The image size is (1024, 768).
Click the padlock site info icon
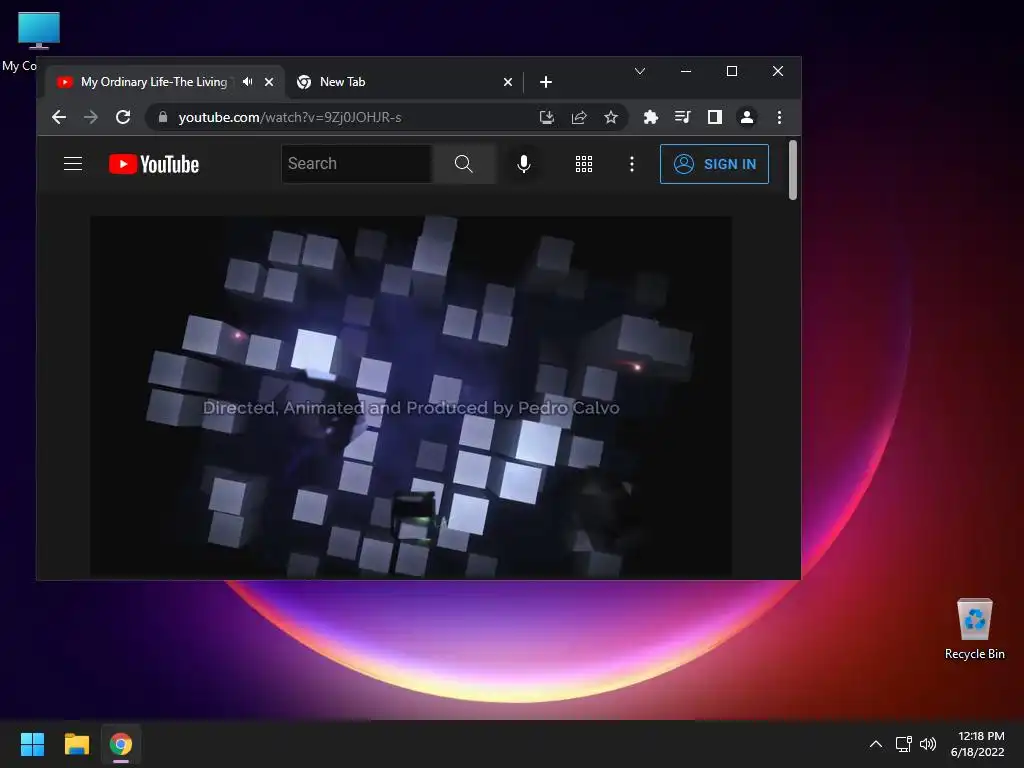point(163,118)
